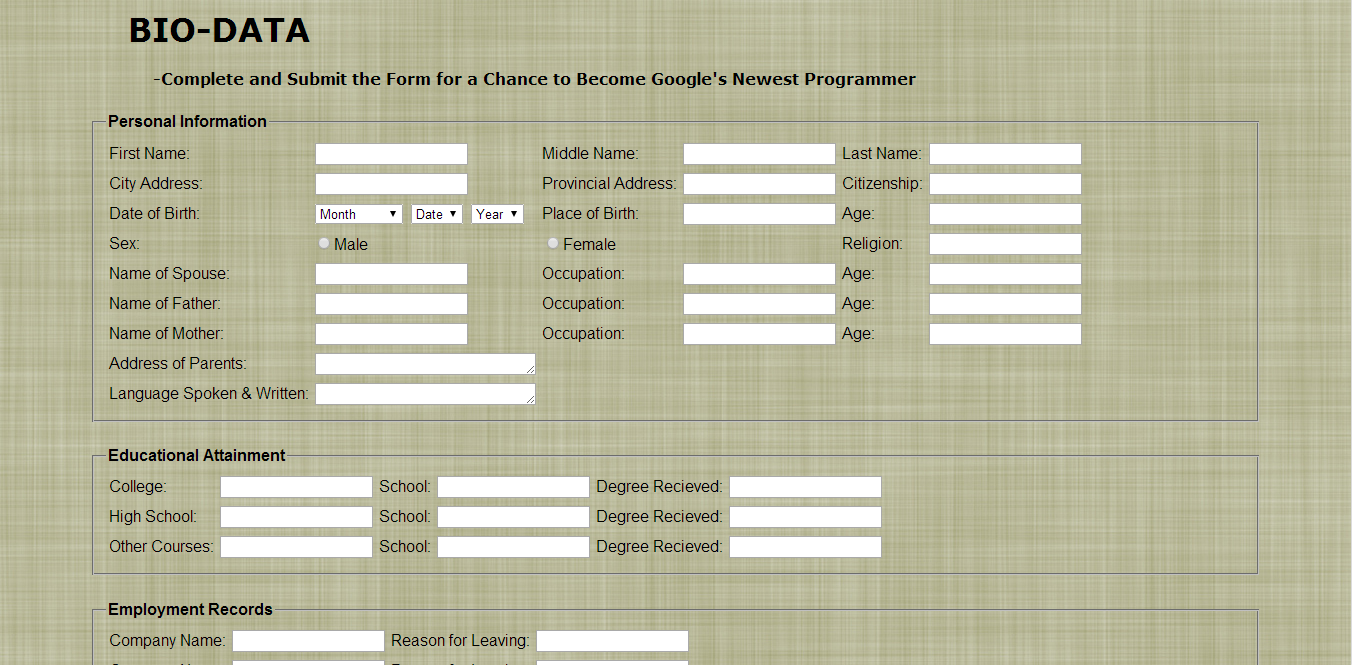
Task: Click Degree Recieved field in Other Courses row
Action: [x=805, y=547]
